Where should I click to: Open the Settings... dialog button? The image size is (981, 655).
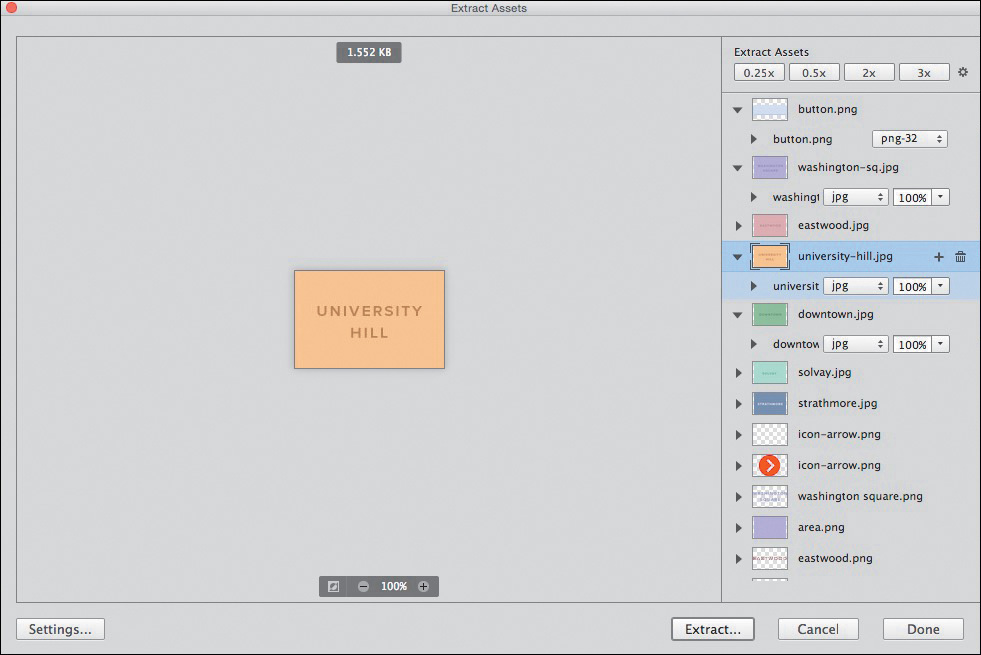coord(60,629)
